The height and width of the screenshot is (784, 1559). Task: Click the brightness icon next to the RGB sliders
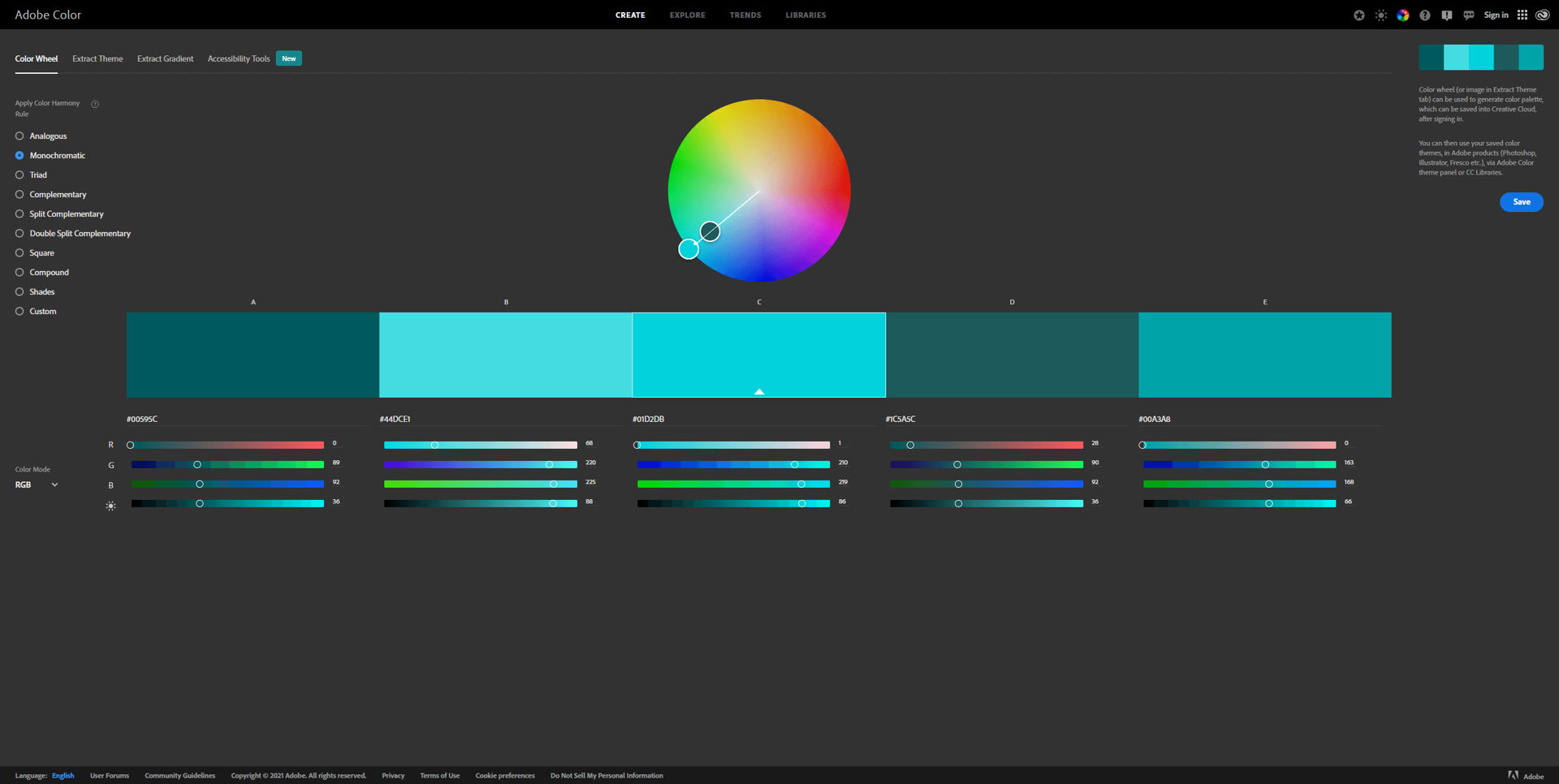110,505
